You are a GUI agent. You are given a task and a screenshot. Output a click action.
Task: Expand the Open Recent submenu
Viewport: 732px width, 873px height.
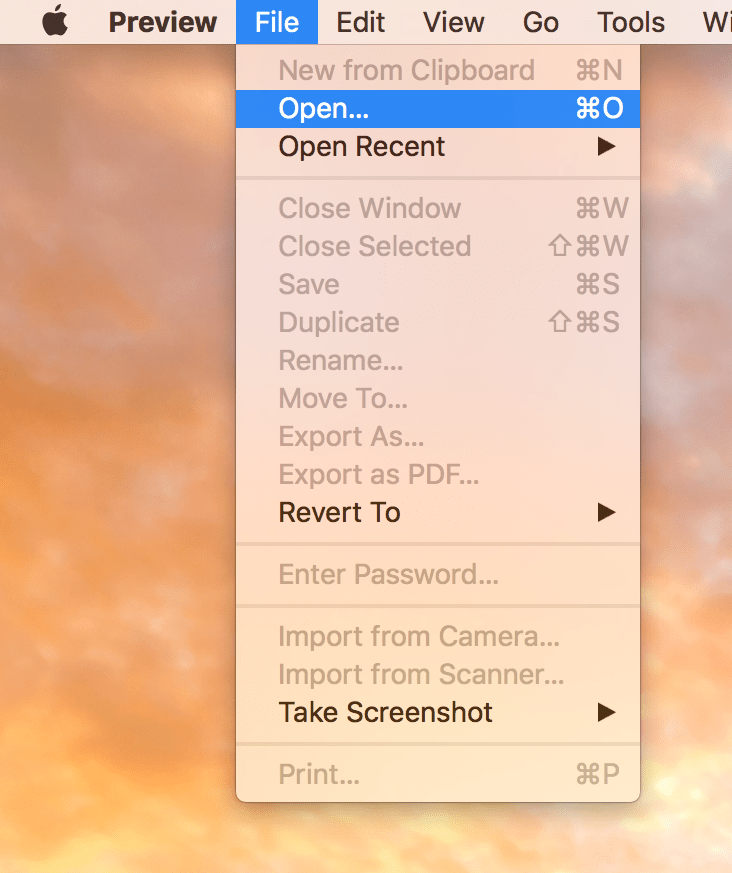[438, 147]
